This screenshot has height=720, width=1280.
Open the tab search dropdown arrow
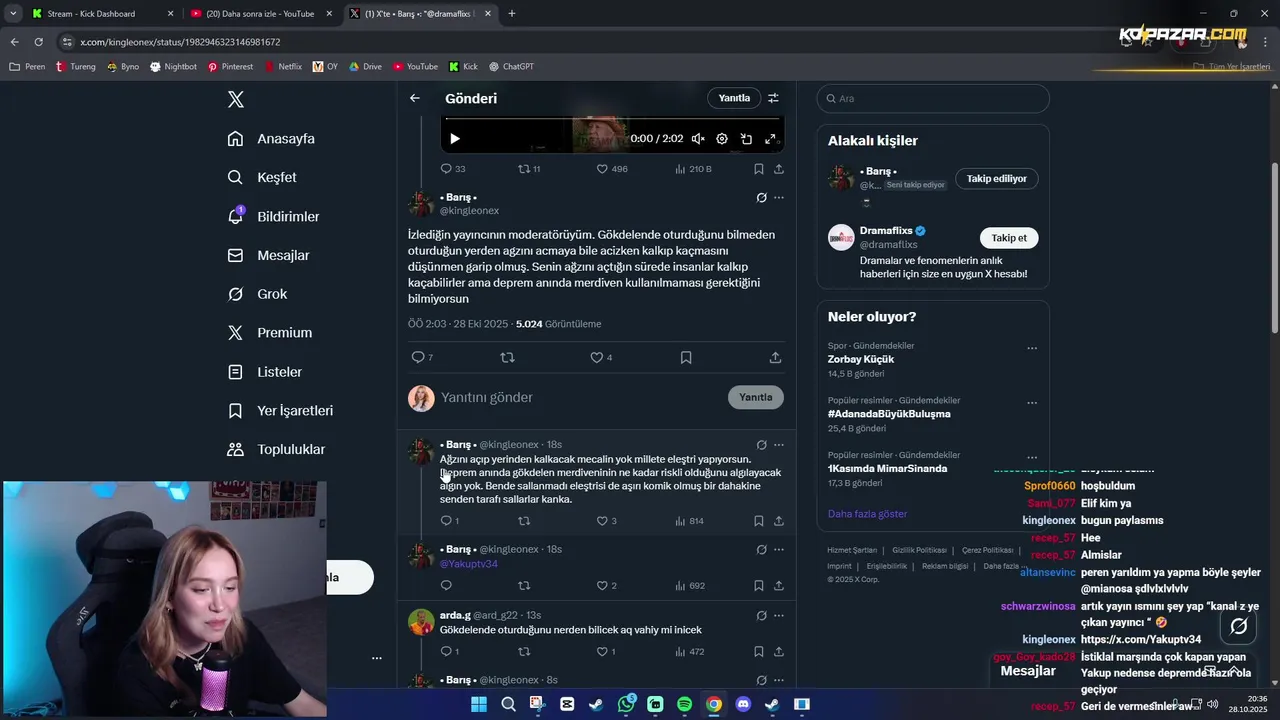pos(13,14)
